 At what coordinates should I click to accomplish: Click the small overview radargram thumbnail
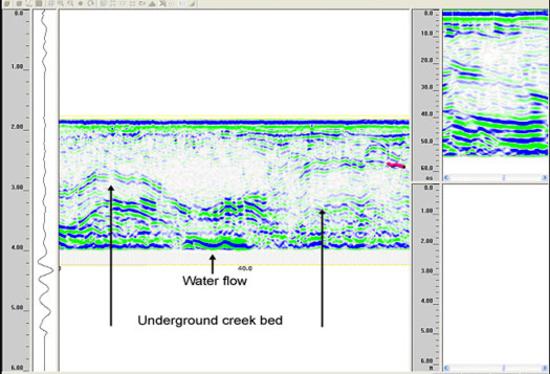(495, 83)
